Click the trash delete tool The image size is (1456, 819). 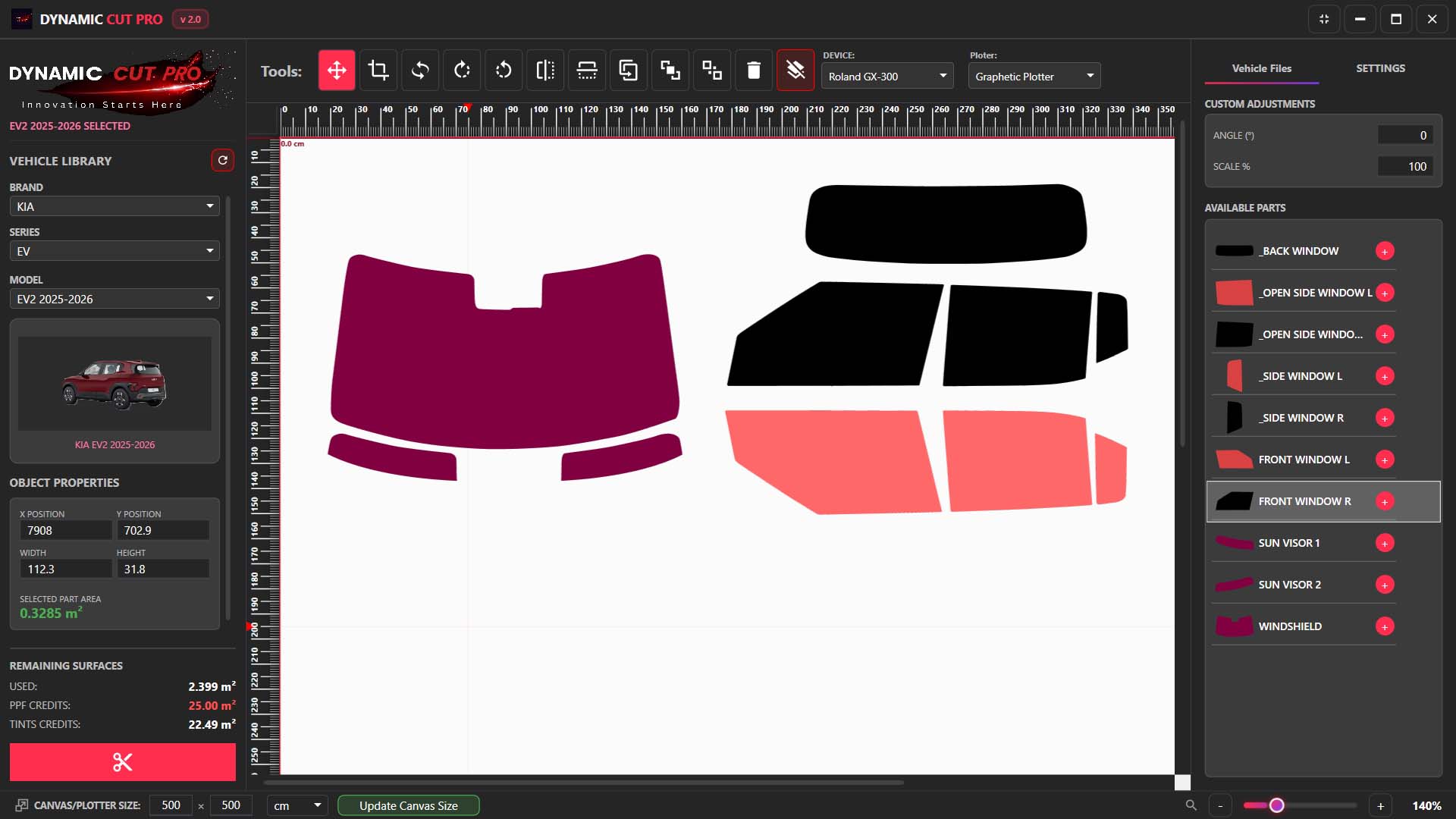[754, 71]
